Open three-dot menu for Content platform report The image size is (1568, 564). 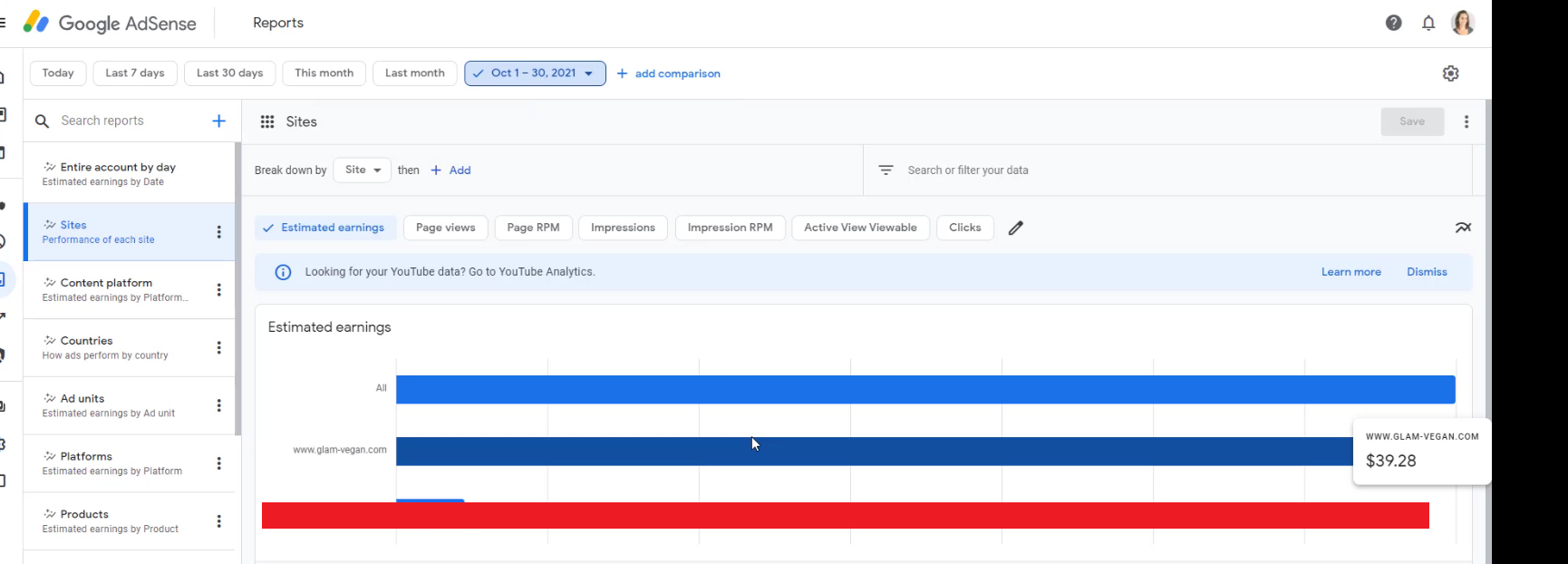click(218, 290)
